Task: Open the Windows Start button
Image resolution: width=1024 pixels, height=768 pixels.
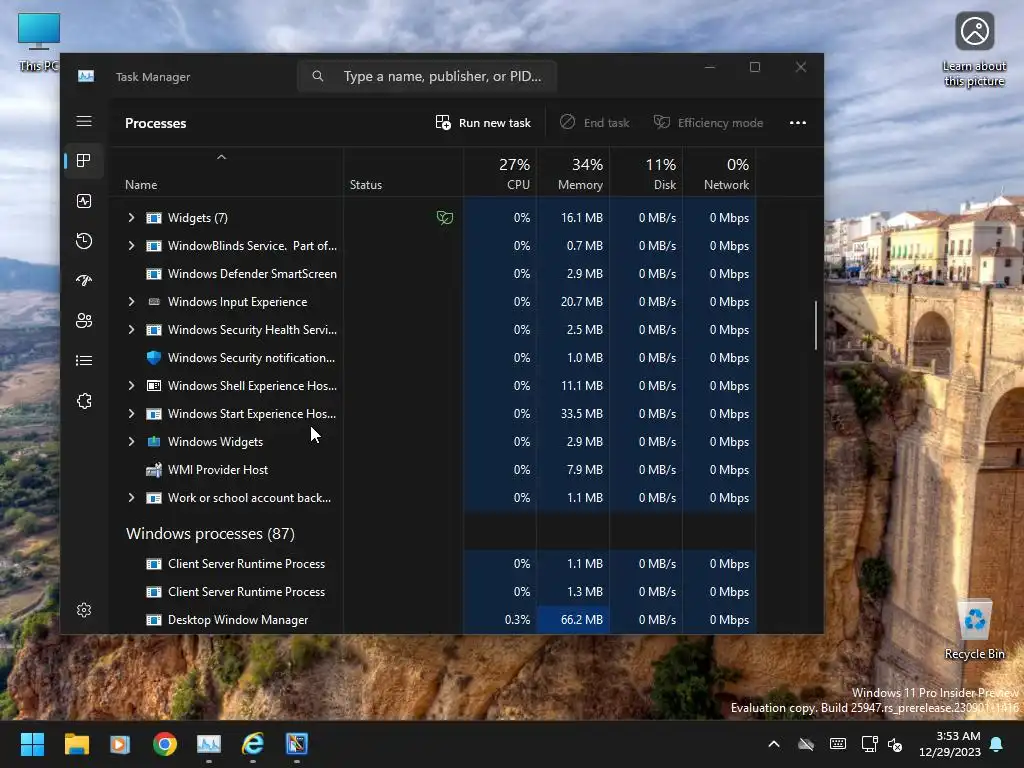Action: coord(32,744)
